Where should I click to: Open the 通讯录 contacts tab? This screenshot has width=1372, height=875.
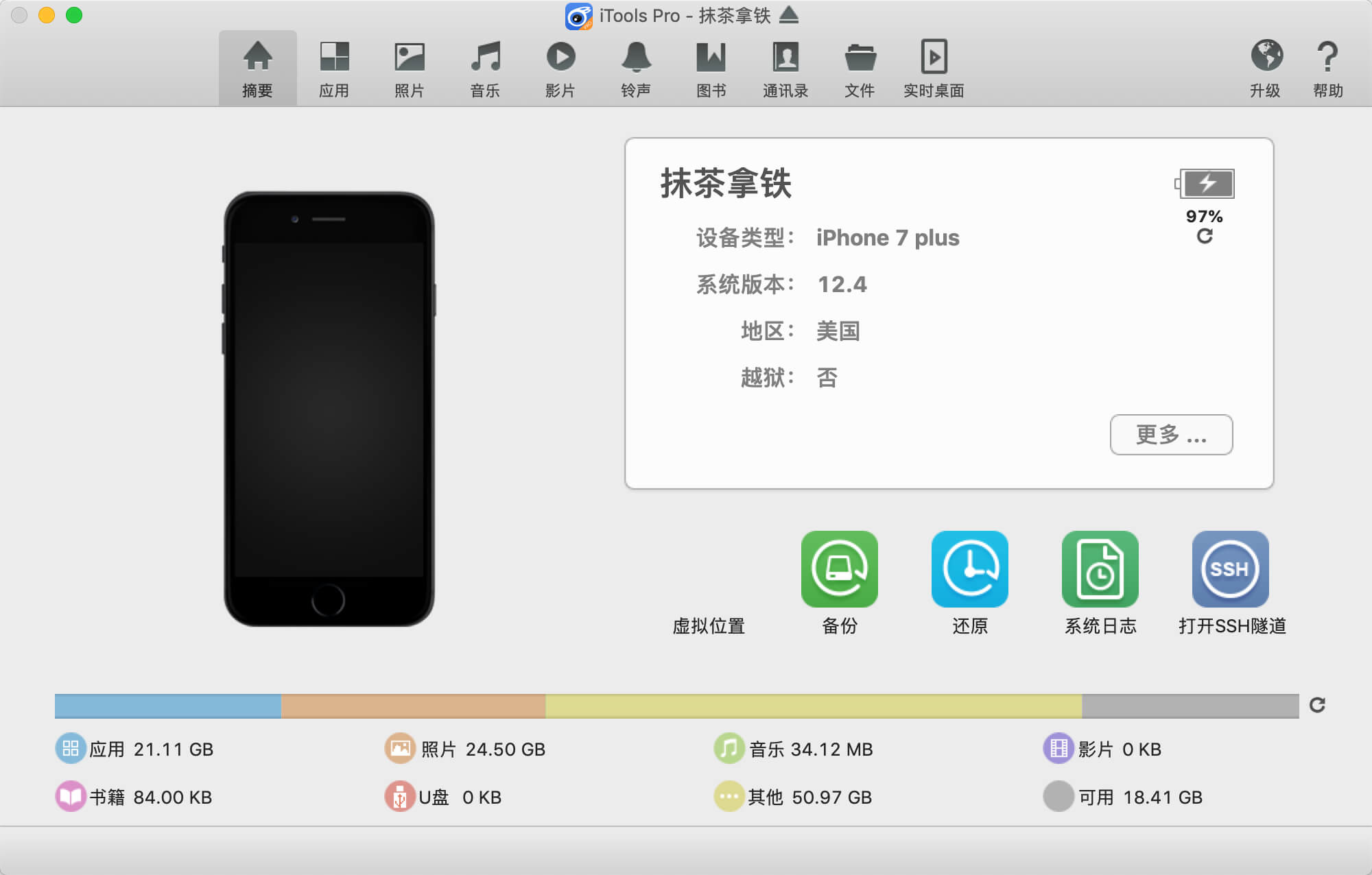tap(785, 69)
